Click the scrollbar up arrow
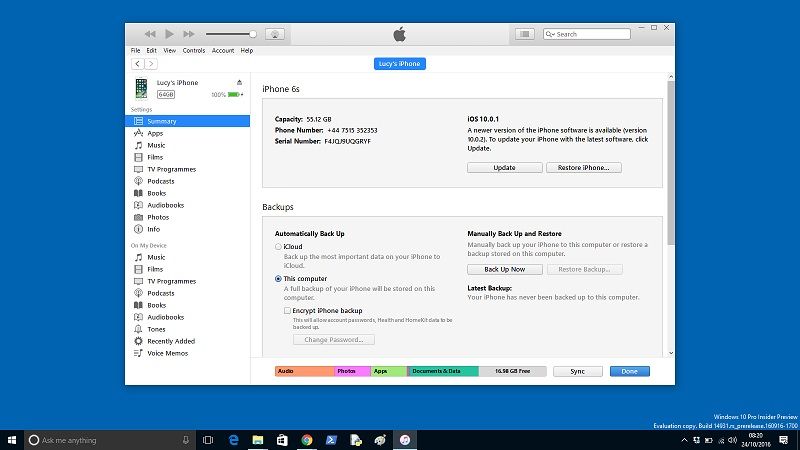 point(671,77)
